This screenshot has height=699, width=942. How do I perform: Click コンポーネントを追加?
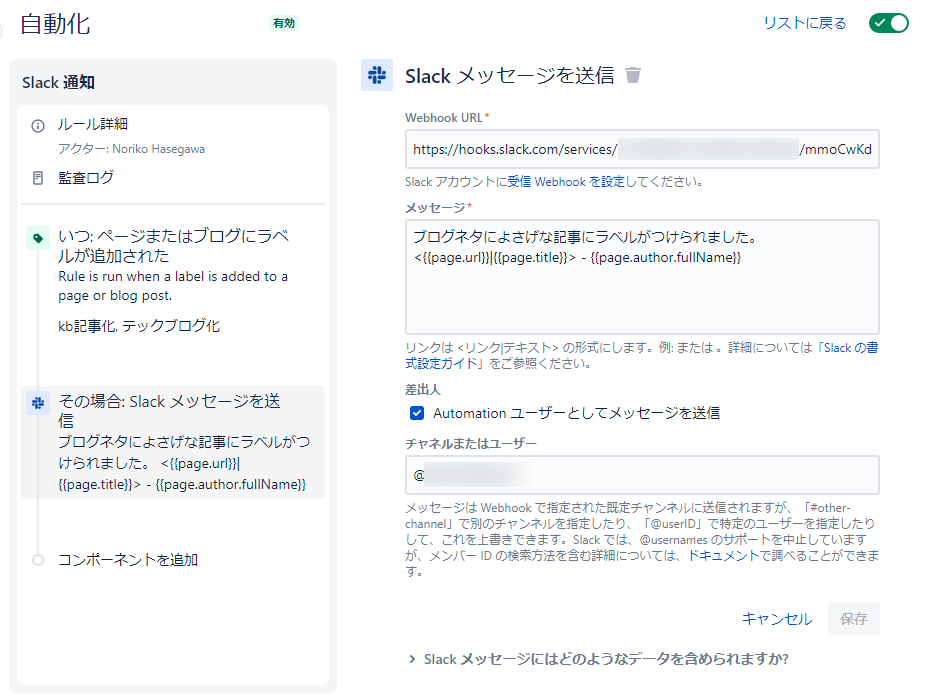(x=128, y=560)
